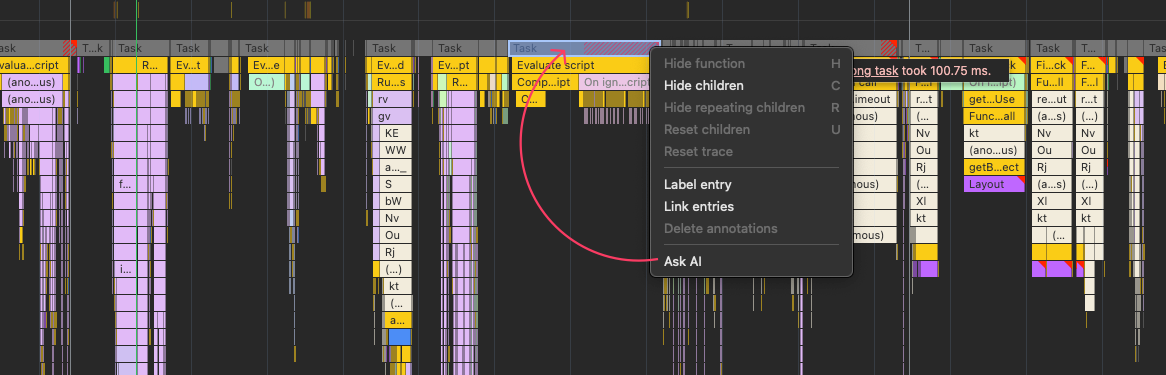
Task: Click the T...k task bar
Action: click(93, 48)
